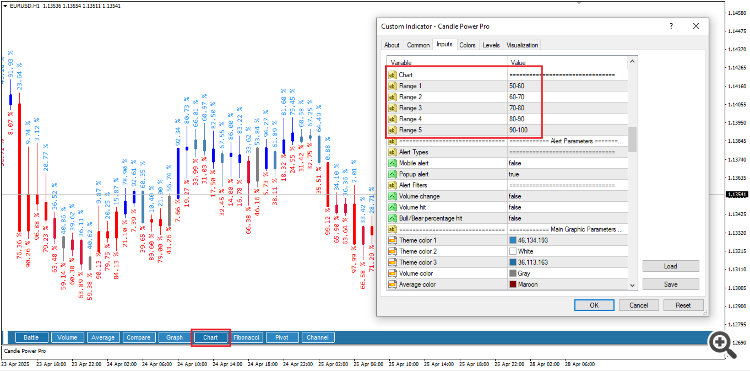
Task: Click the Volume color variable icon
Action: tap(392, 273)
